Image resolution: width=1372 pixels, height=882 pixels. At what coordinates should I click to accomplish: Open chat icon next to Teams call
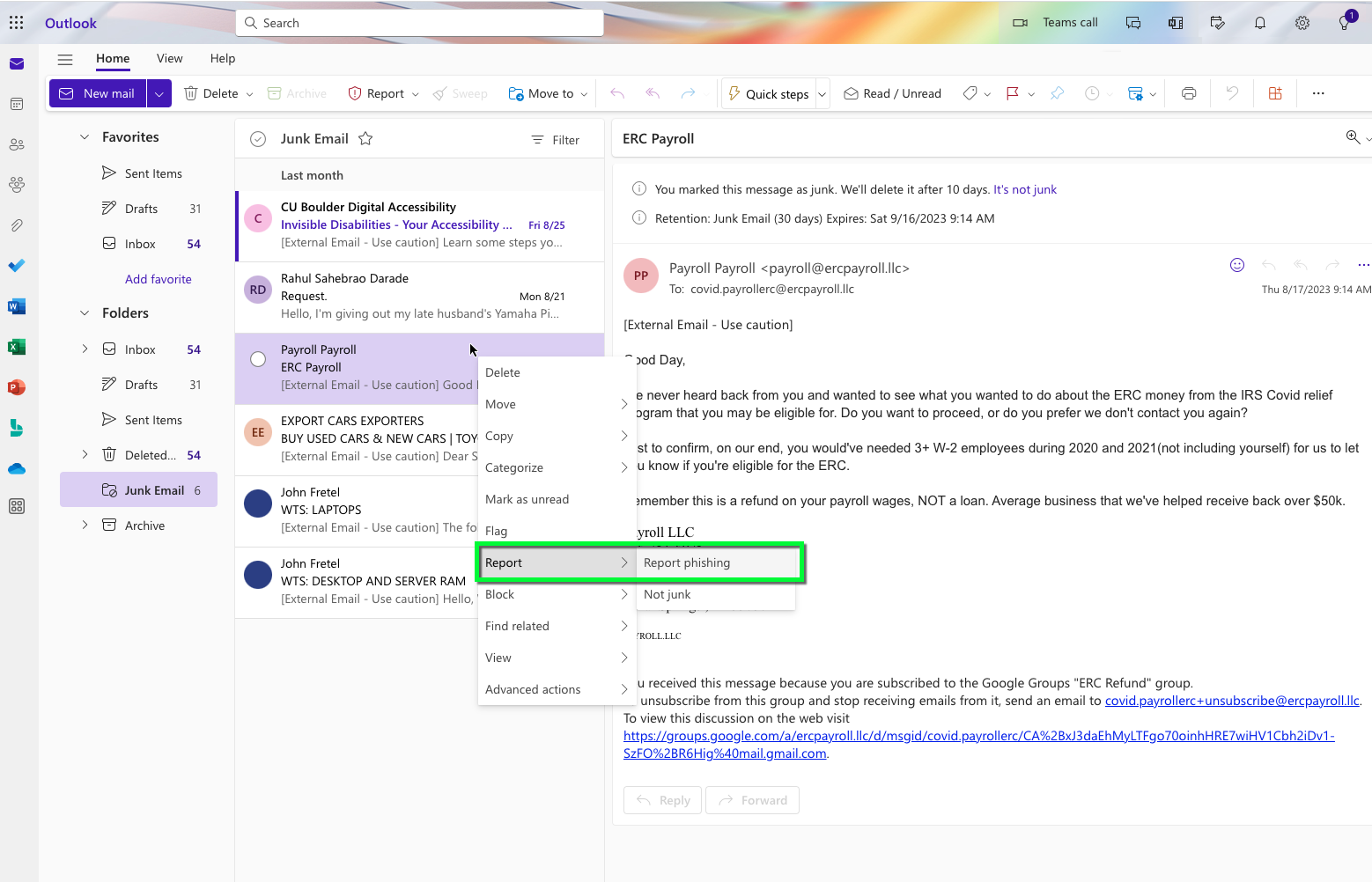click(x=1133, y=23)
